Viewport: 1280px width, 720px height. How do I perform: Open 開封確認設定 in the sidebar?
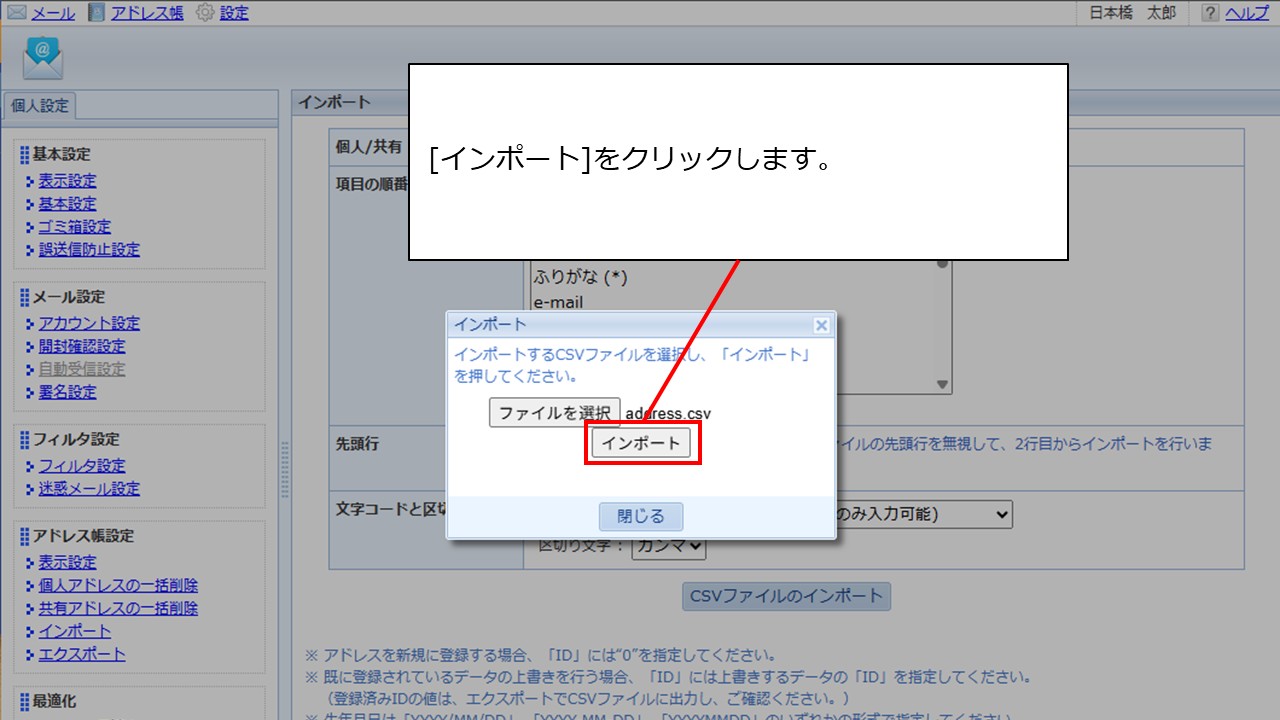81,346
